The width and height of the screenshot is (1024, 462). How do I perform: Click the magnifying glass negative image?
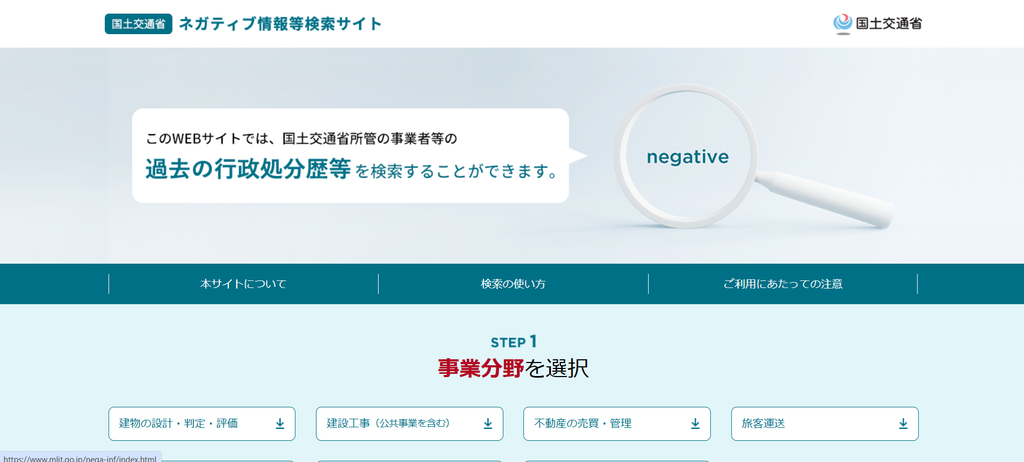coord(752,156)
